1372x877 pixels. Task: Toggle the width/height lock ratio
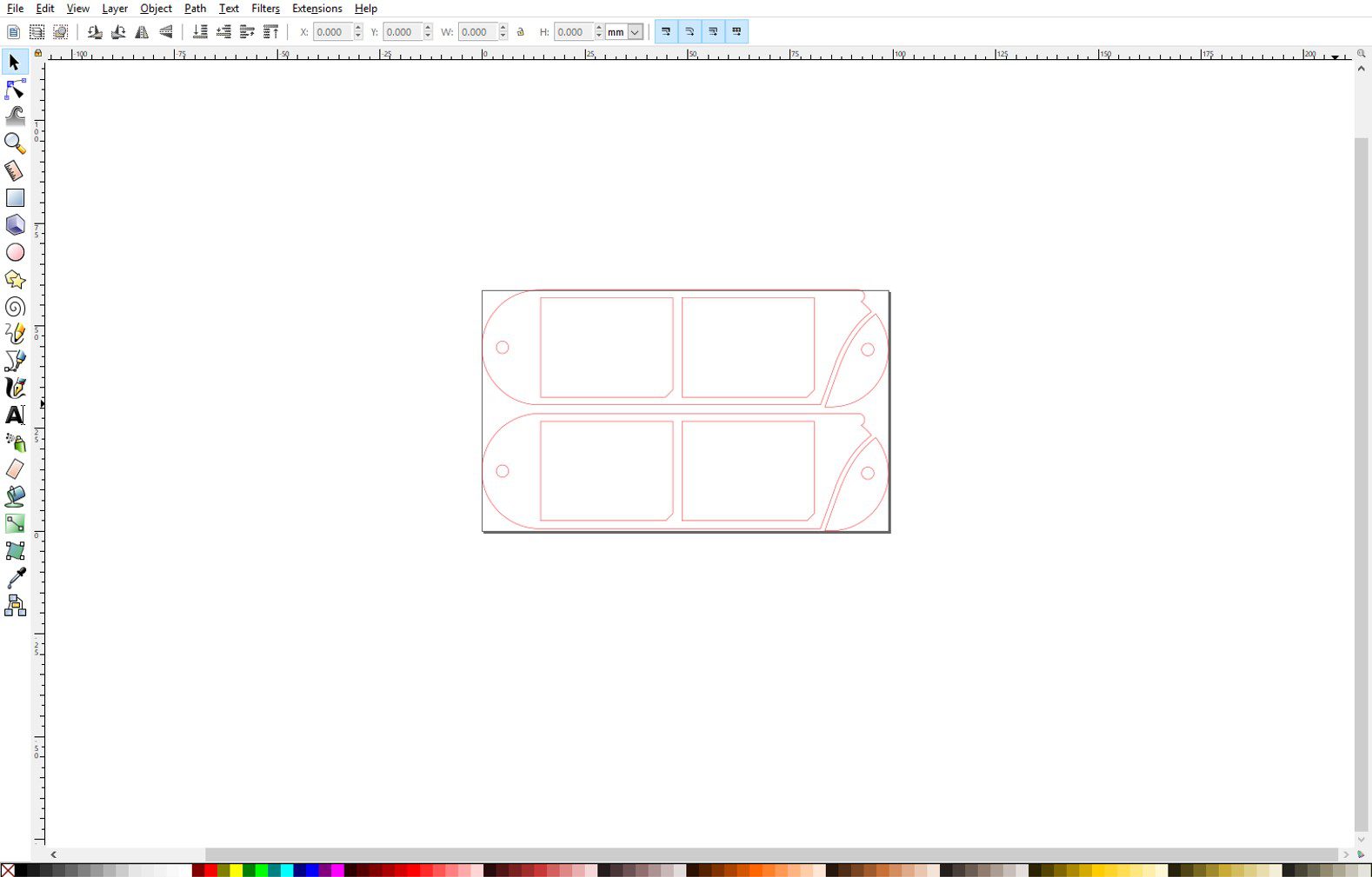pyautogui.click(x=521, y=32)
